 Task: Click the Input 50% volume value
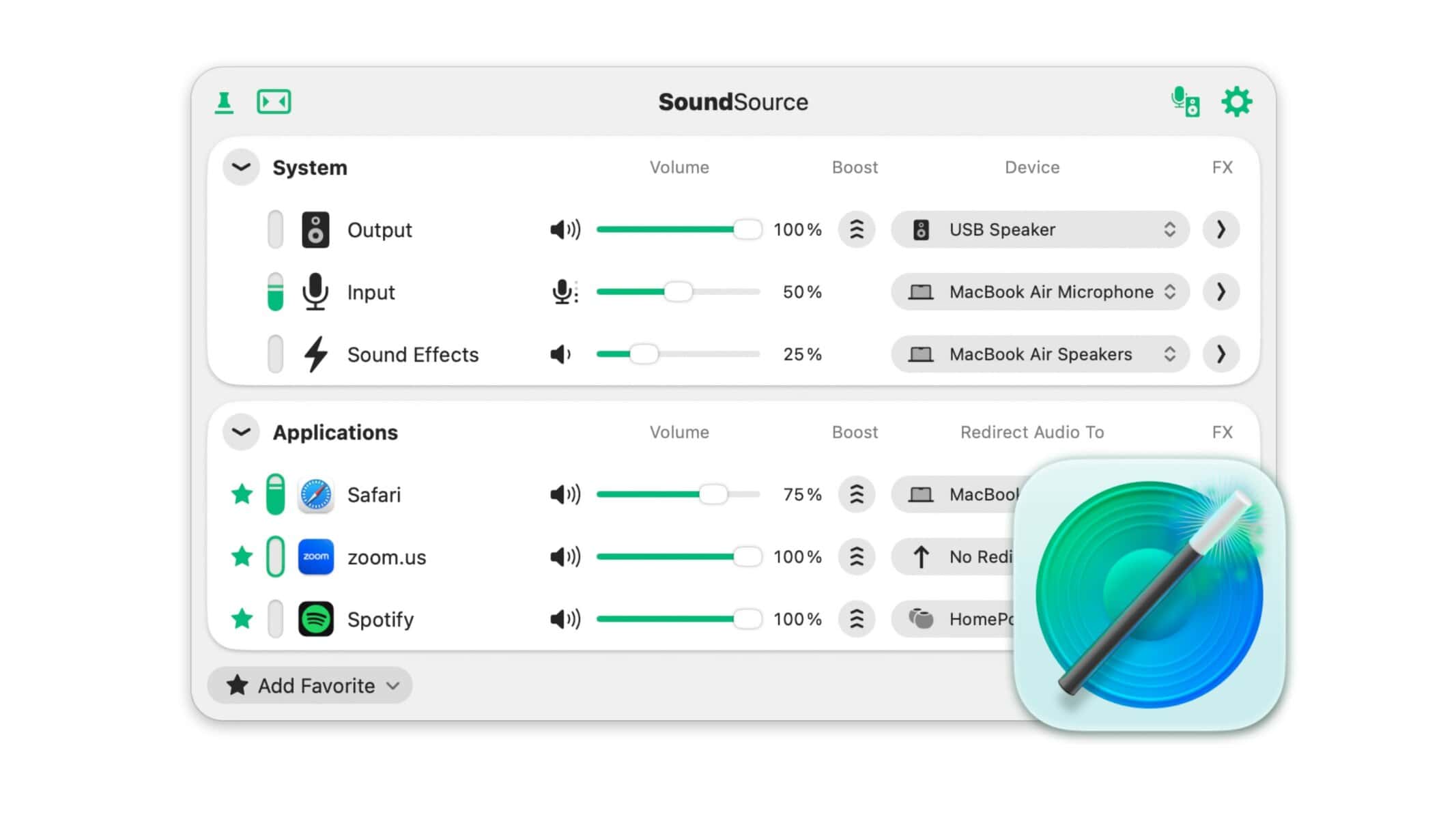pyautogui.click(x=802, y=292)
